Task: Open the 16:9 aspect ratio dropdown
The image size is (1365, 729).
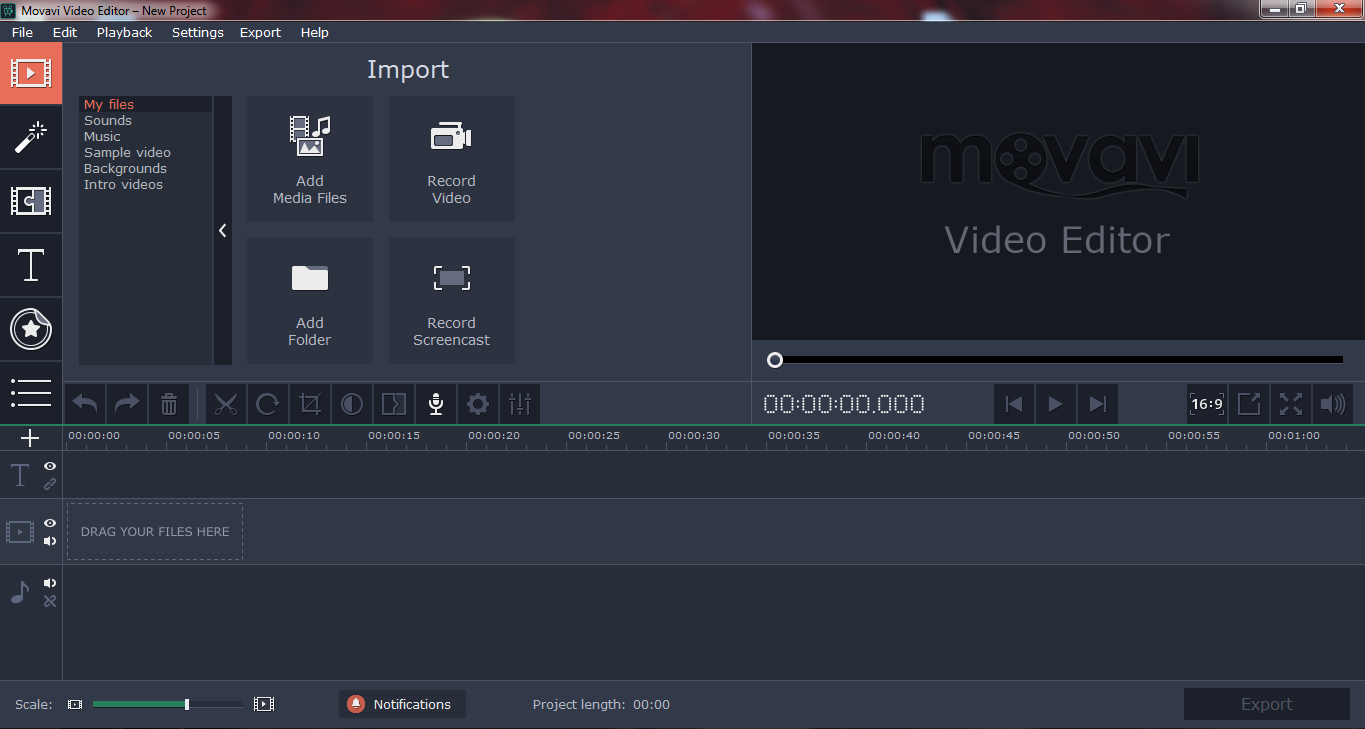Action: click(1207, 403)
